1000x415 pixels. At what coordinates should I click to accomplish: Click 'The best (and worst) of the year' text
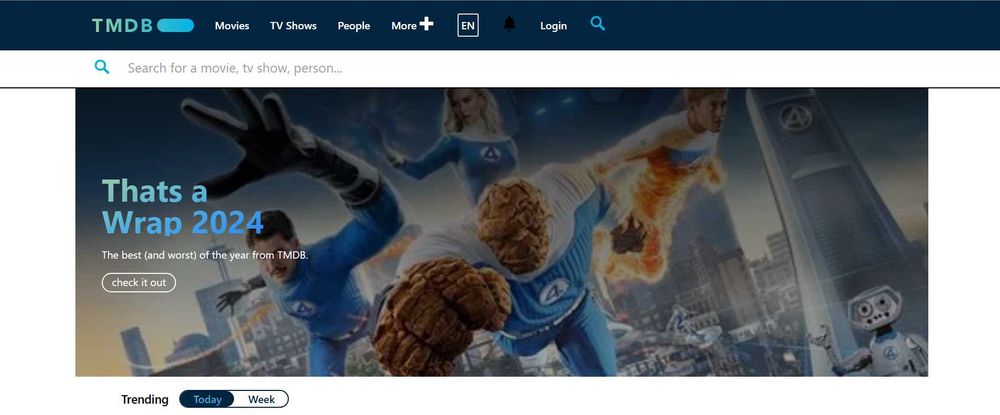pos(205,255)
